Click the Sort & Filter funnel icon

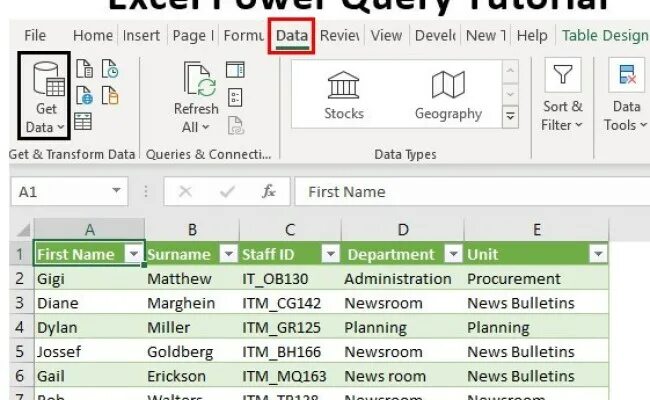[563, 75]
